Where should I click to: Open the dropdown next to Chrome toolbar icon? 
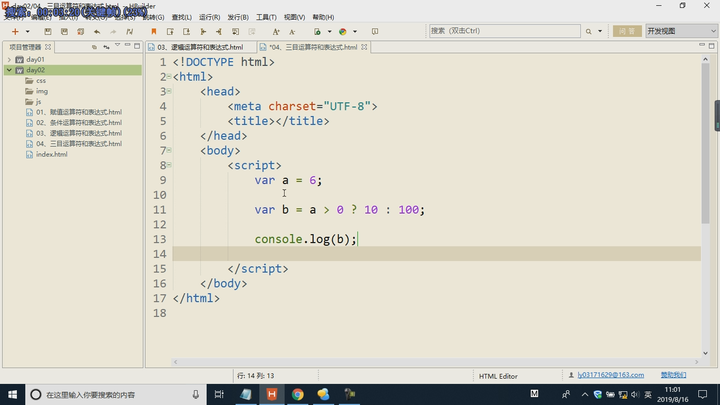(355, 32)
